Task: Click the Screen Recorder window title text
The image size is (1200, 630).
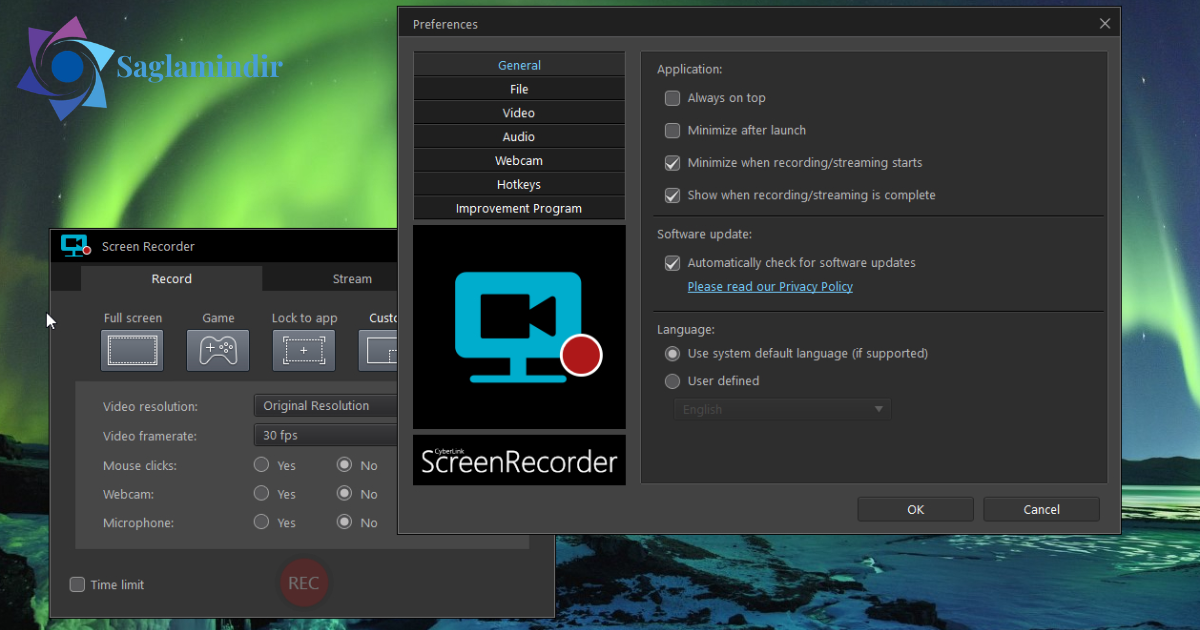Action: click(x=148, y=247)
